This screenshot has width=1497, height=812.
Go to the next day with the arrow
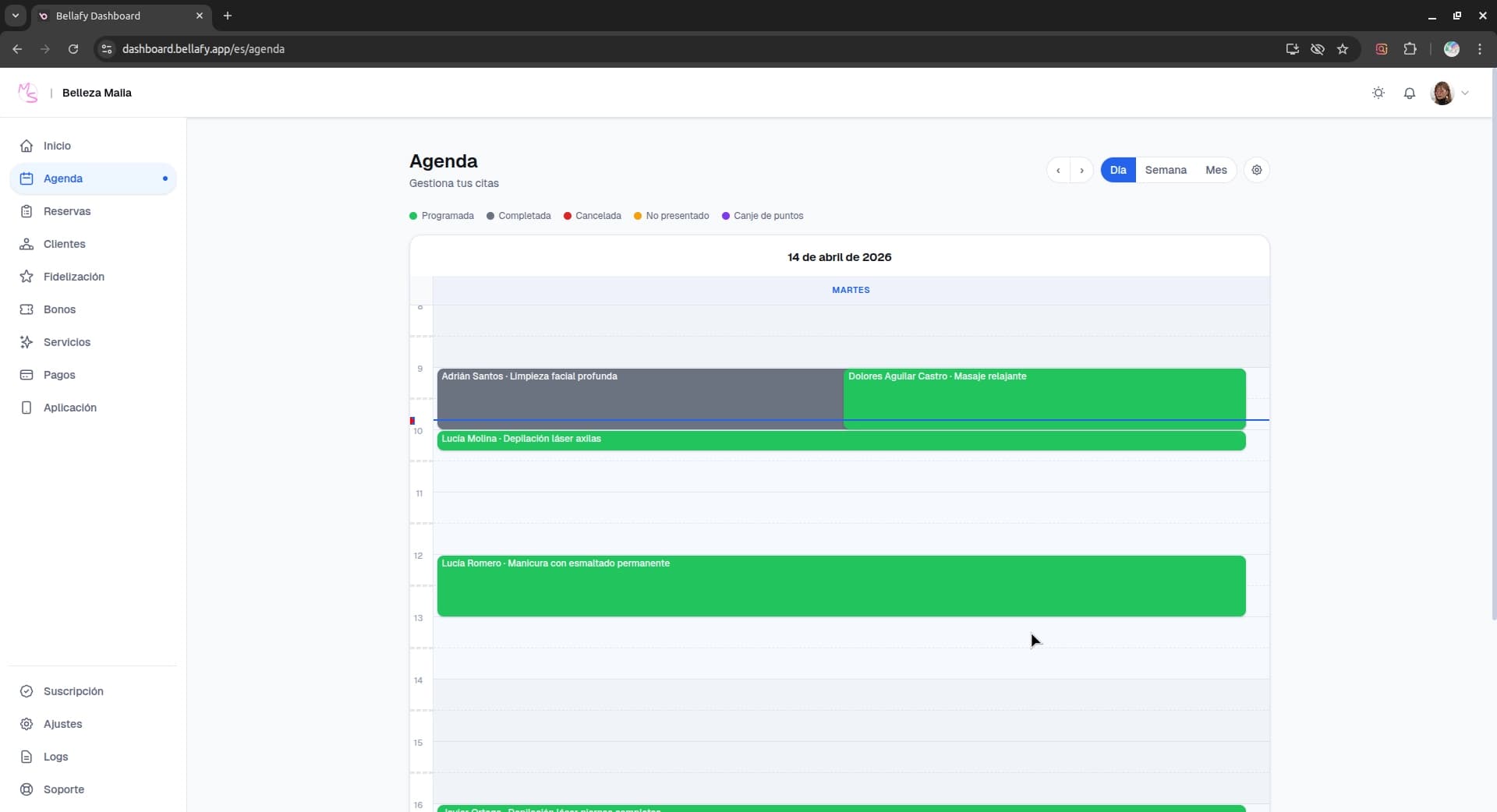pyautogui.click(x=1082, y=170)
